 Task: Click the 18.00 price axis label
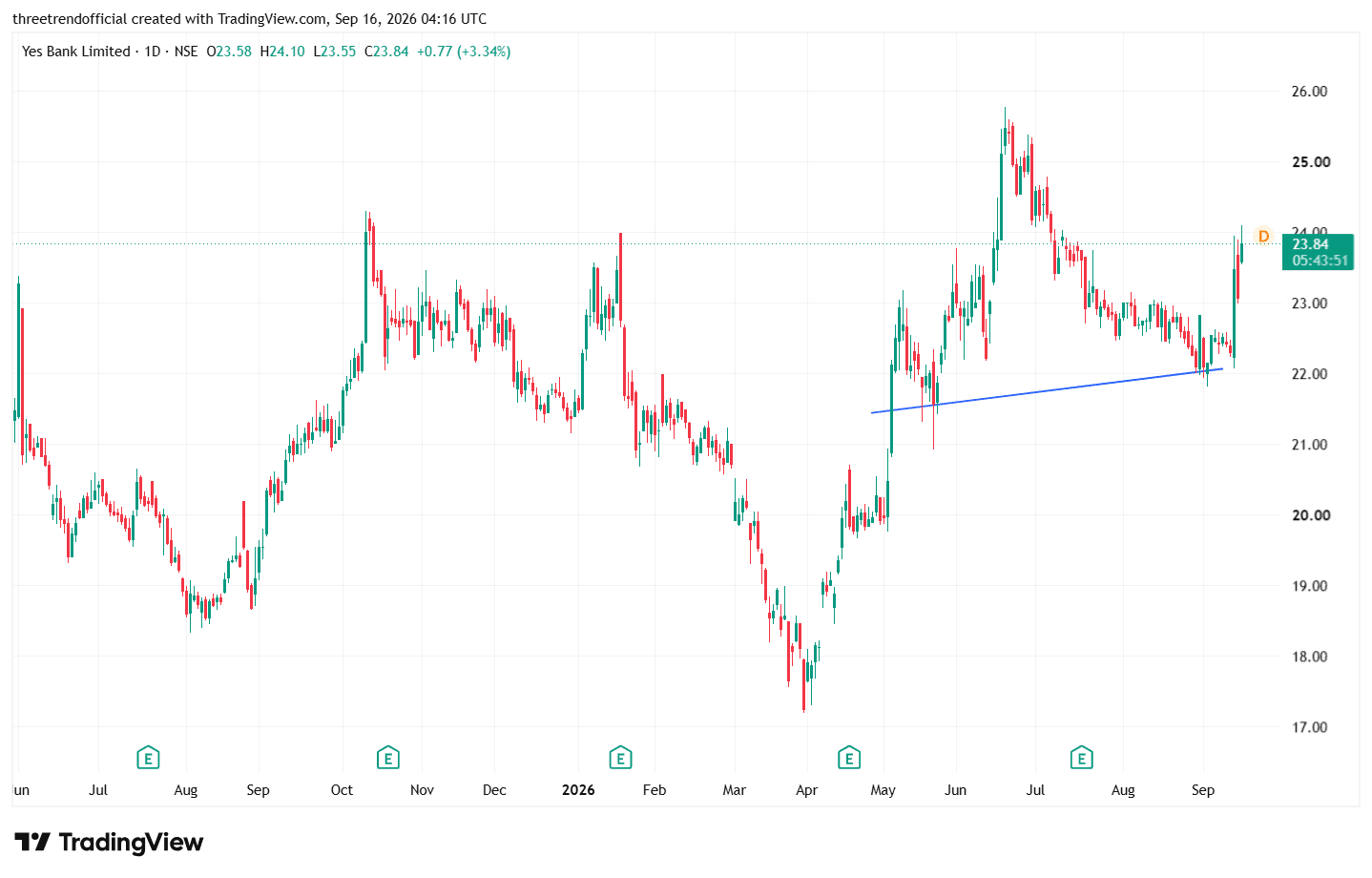coord(1309,657)
